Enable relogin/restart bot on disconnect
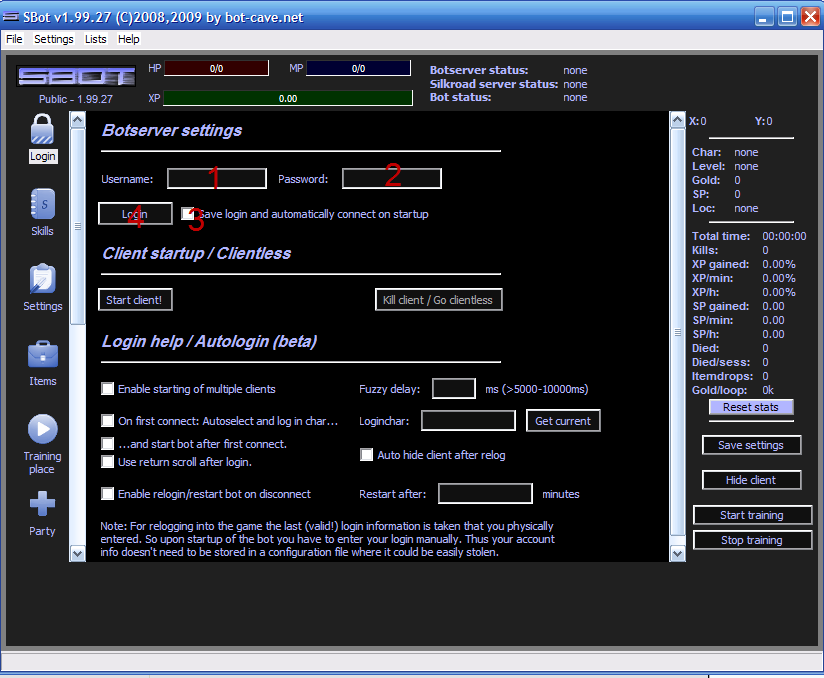The width and height of the screenshot is (824, 678). (108, 494)
